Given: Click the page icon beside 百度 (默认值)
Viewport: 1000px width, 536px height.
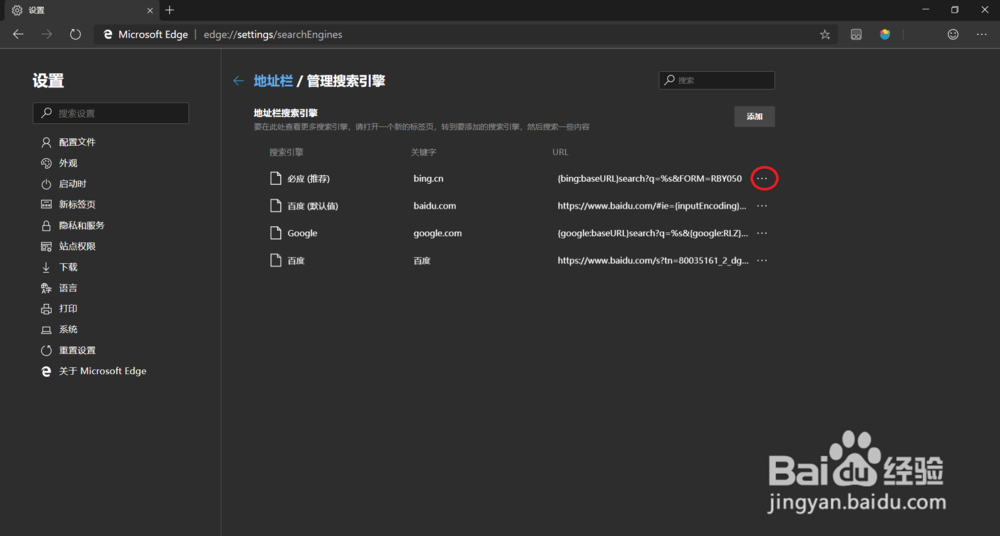Looking at the screenshot, I should click(x=275, y=206).
